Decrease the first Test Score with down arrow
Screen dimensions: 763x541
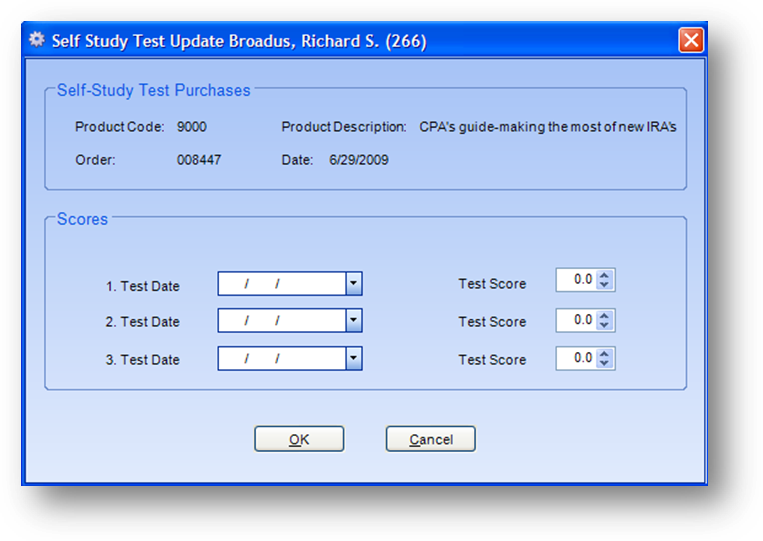(x=604, y=285)
